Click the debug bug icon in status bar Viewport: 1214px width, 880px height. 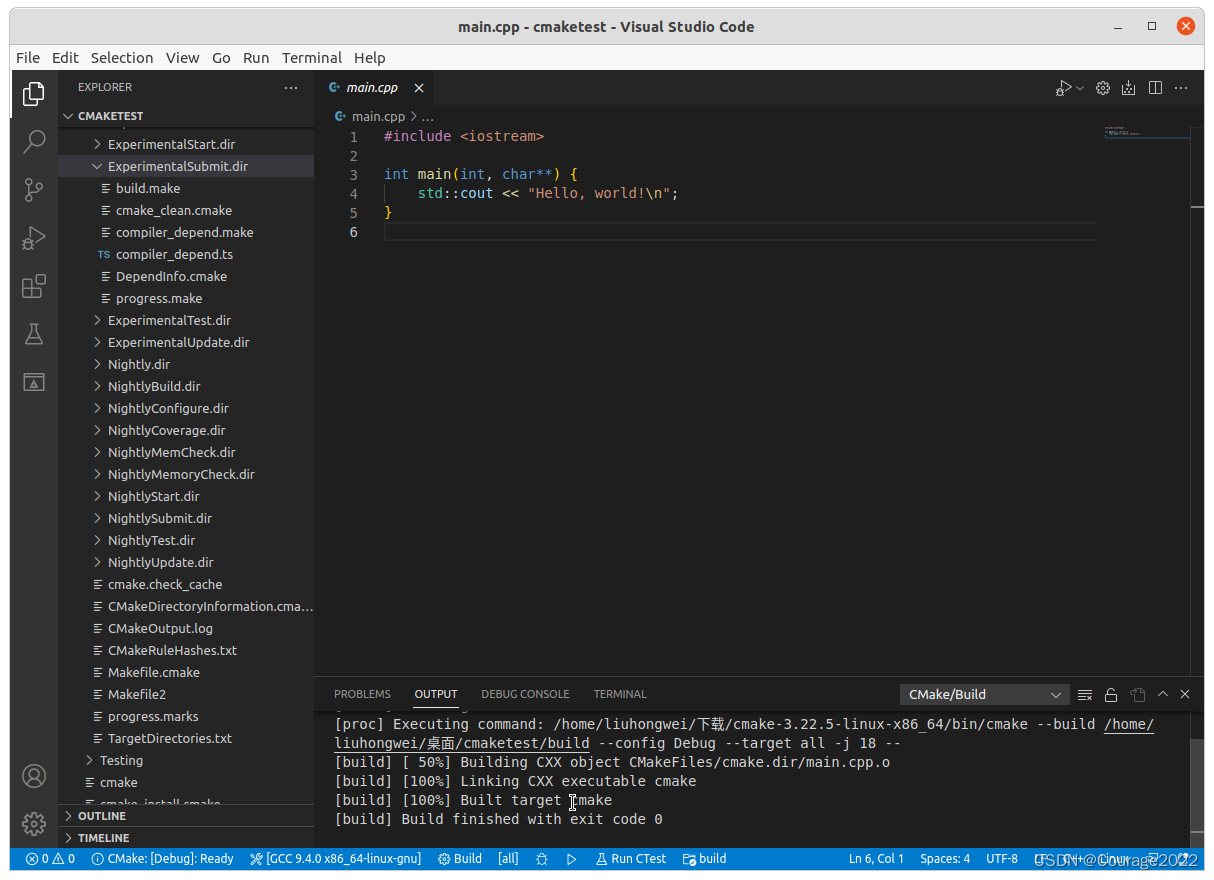click(x=542, y=859)
